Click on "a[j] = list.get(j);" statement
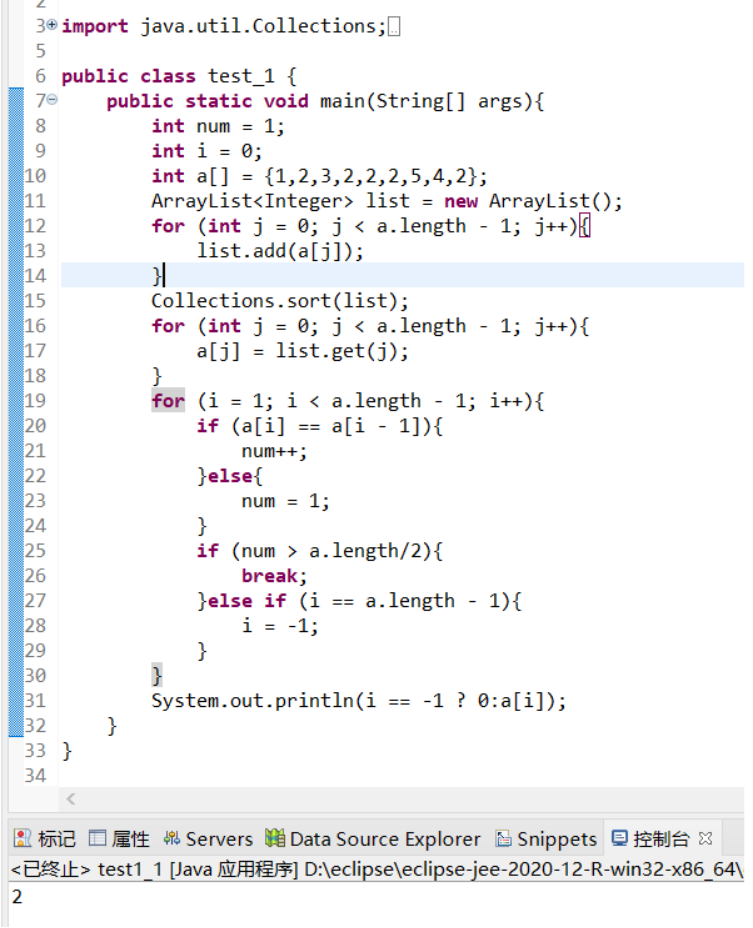Viewport: 753px width, 928px height. pos(303,351)
